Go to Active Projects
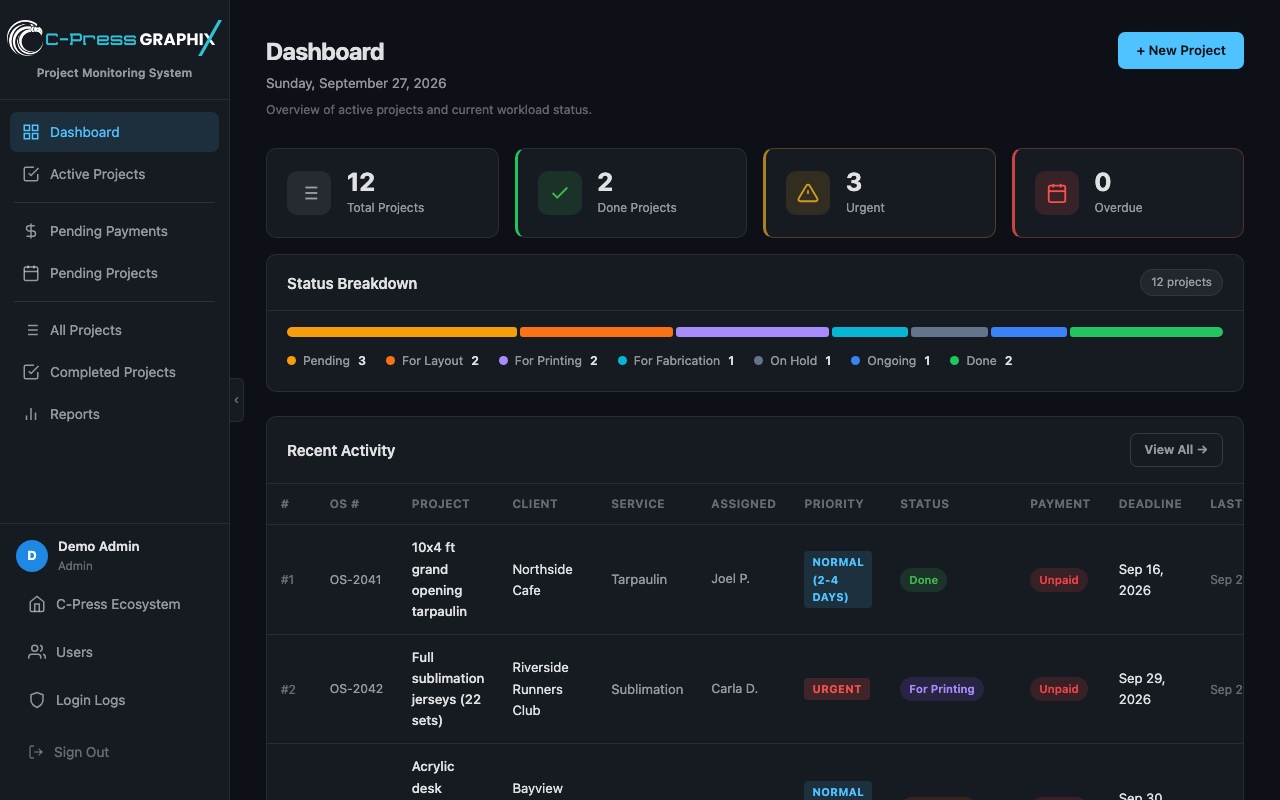 click(x=114, y=174)
